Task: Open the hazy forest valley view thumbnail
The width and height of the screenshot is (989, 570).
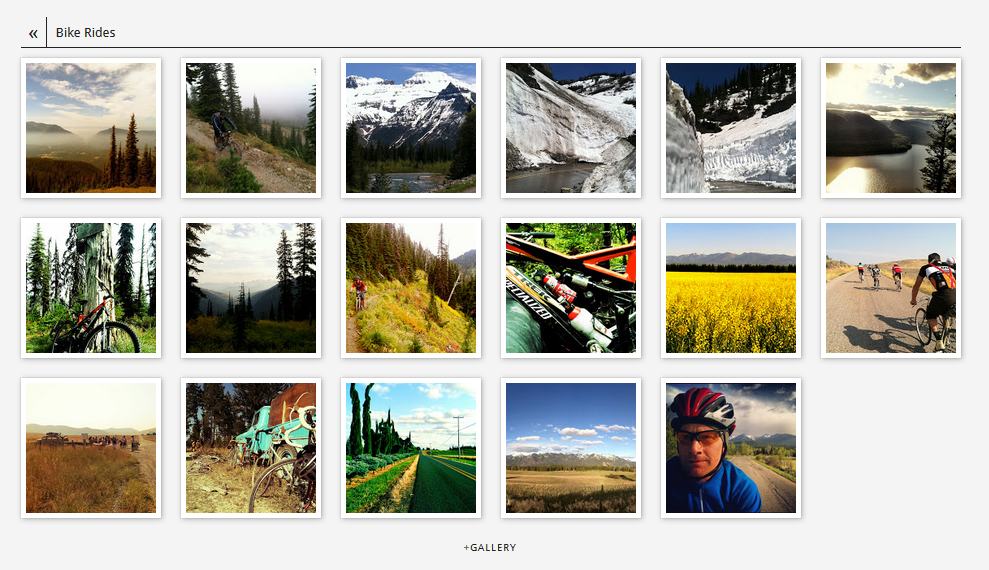Action: (x=251, y=288)
